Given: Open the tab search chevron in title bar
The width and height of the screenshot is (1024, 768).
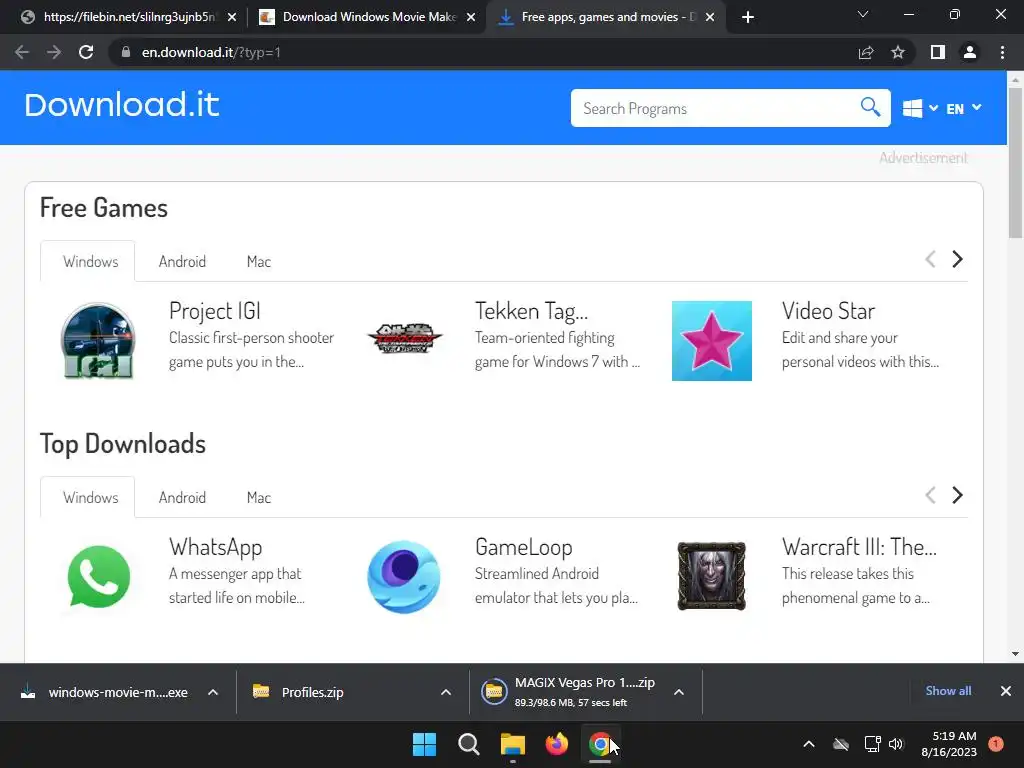Looking at the screenshot, I should pos(863,14).
